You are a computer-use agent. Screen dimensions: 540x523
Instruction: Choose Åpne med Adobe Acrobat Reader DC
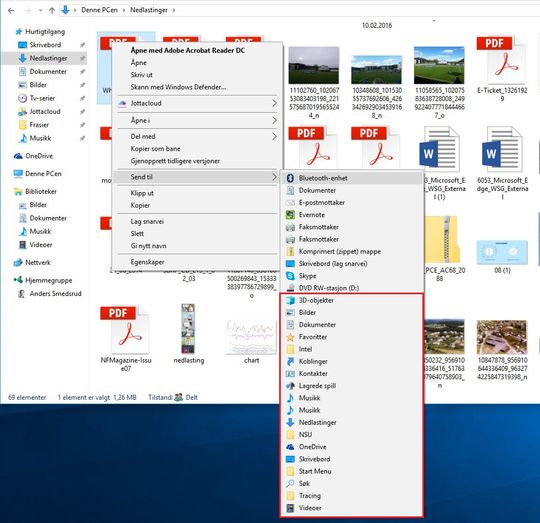point(188,50)
